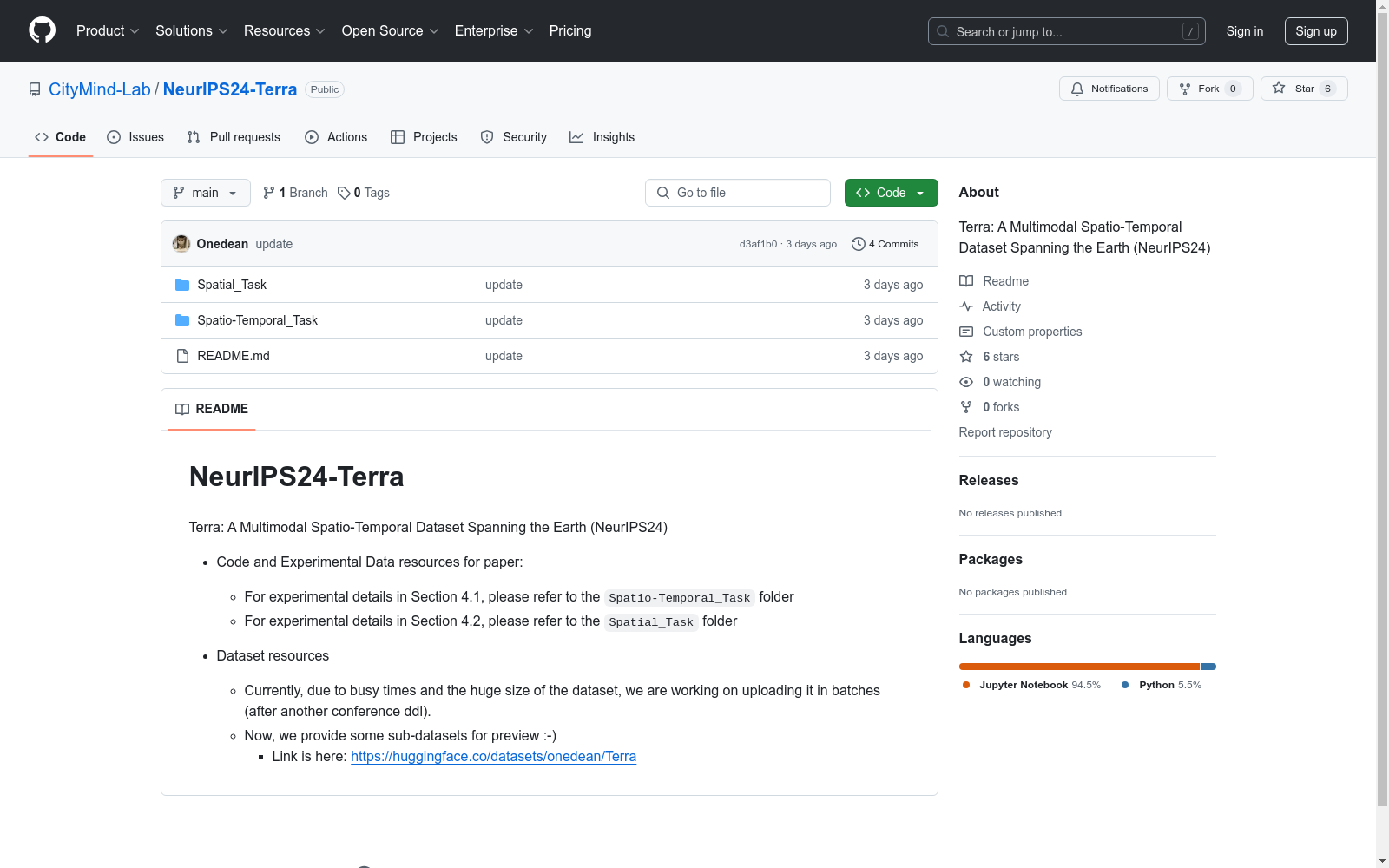Open the Notifications button
Image resolution: width=1389 pixels, height=868 pixels.
point(1109,89)
